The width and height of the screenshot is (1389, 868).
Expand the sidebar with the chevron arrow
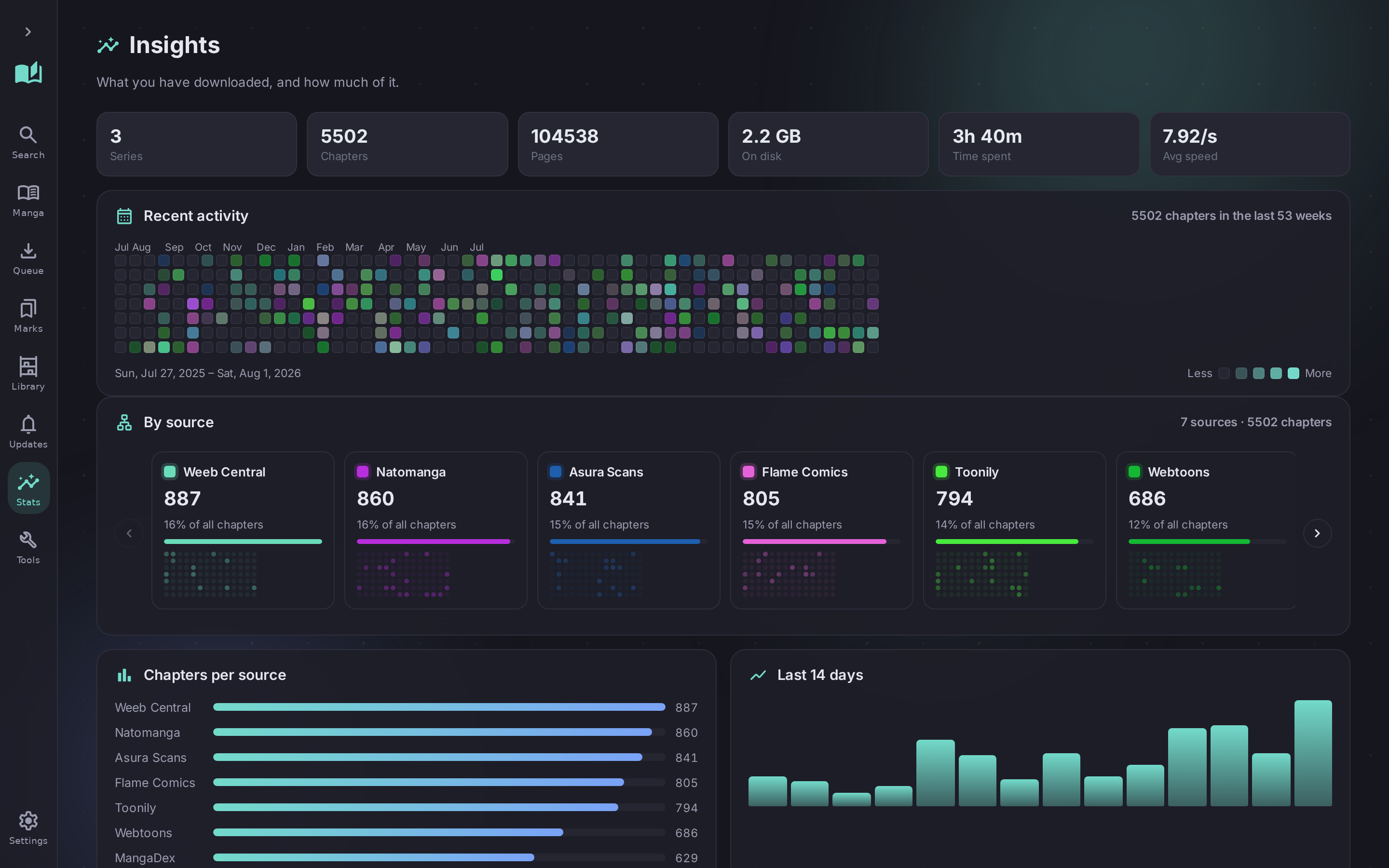(27, 31)
